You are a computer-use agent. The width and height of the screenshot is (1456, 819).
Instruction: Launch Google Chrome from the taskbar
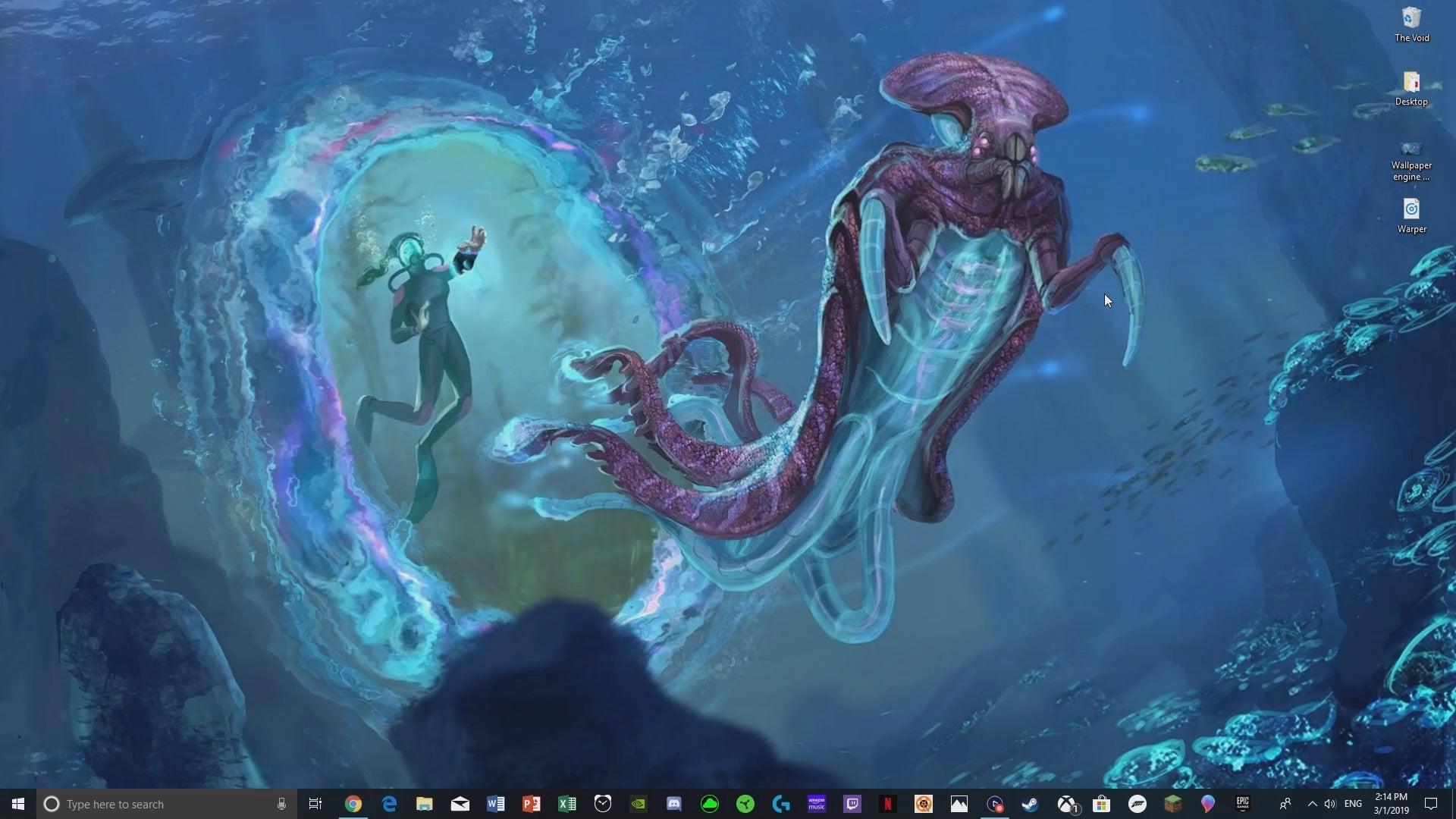click(353, 804)
